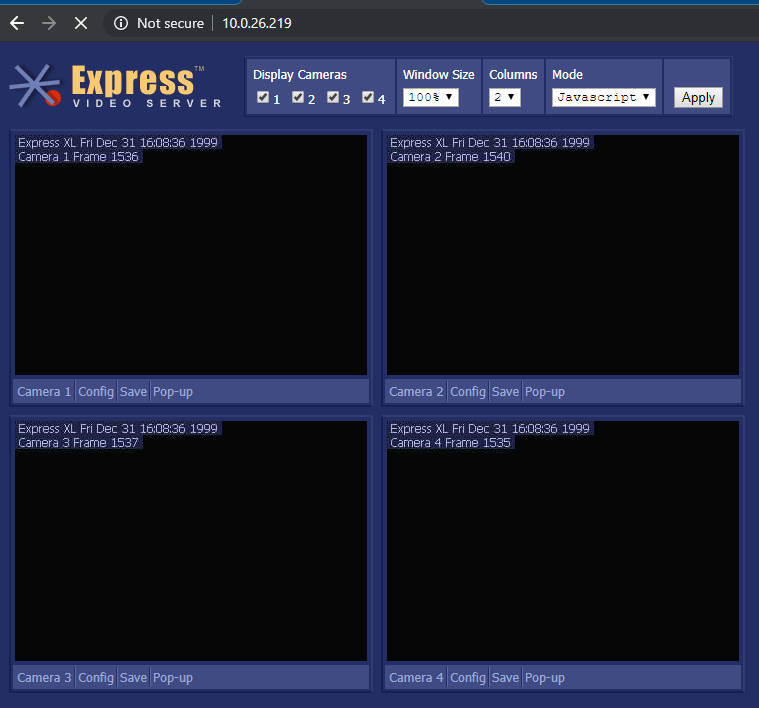Open Config for Camera 3
Screen dimensions: 759x708
[96, 678]
